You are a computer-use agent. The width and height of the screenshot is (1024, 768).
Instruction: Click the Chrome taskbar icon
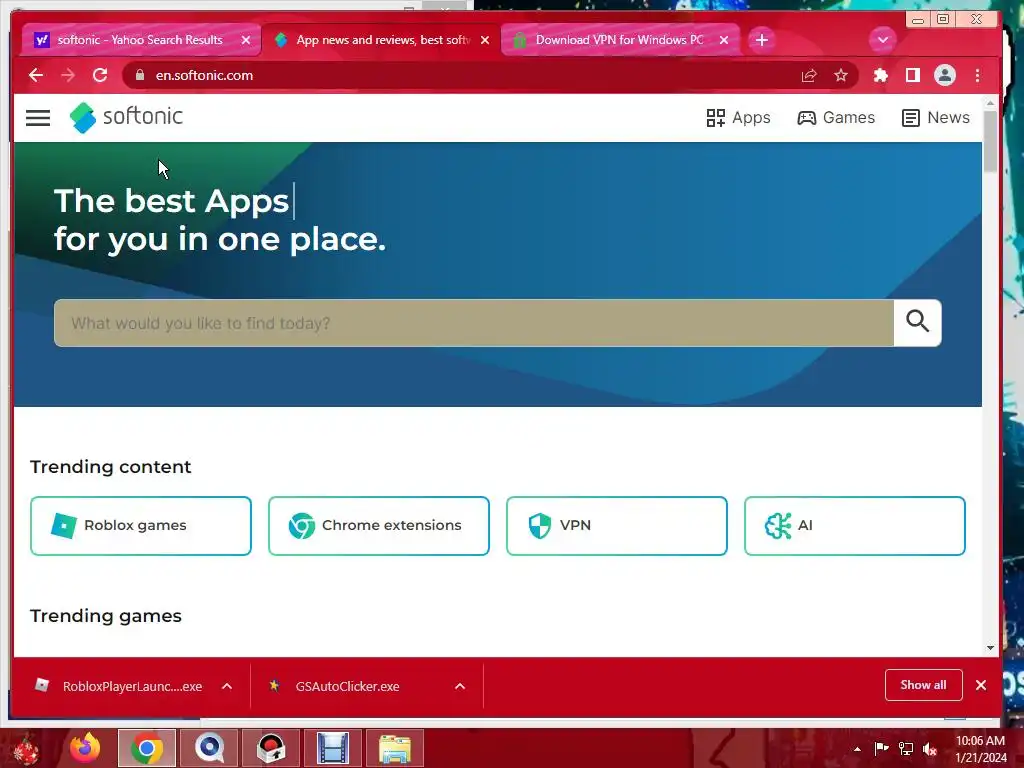(147, 748)
